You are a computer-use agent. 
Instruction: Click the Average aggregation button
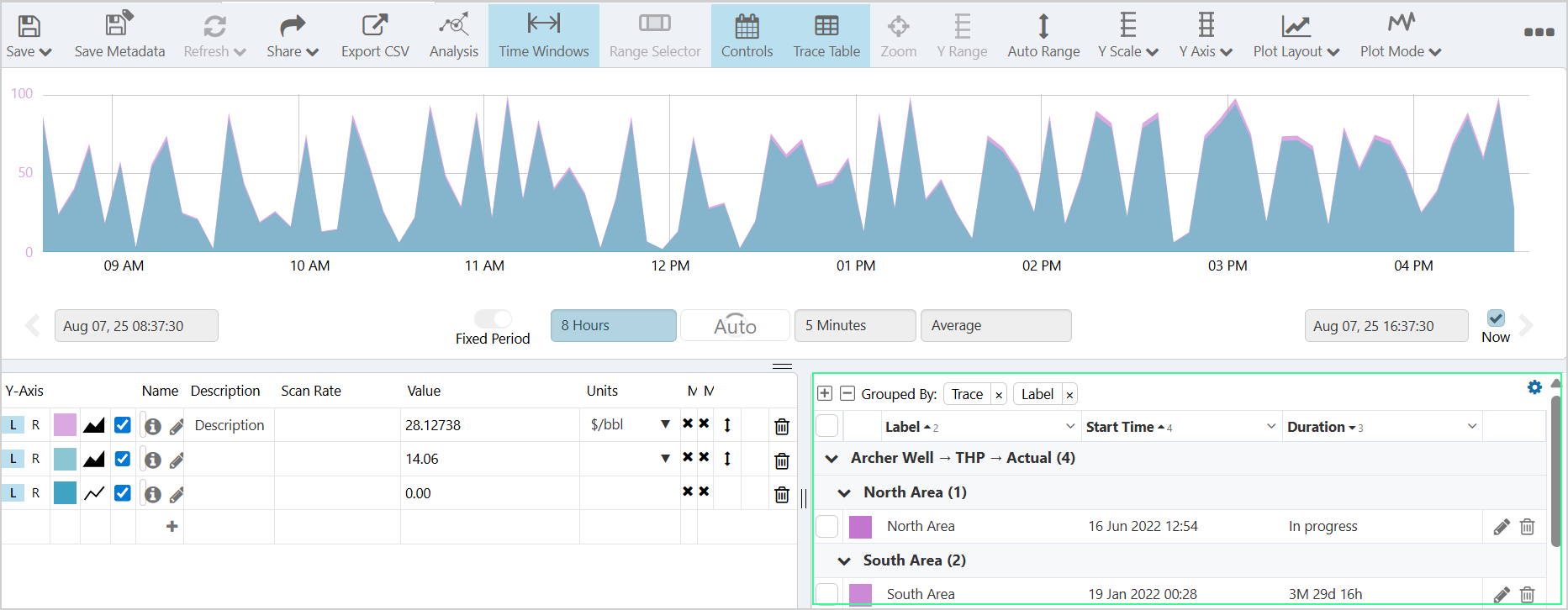click(x=995, y=326)
